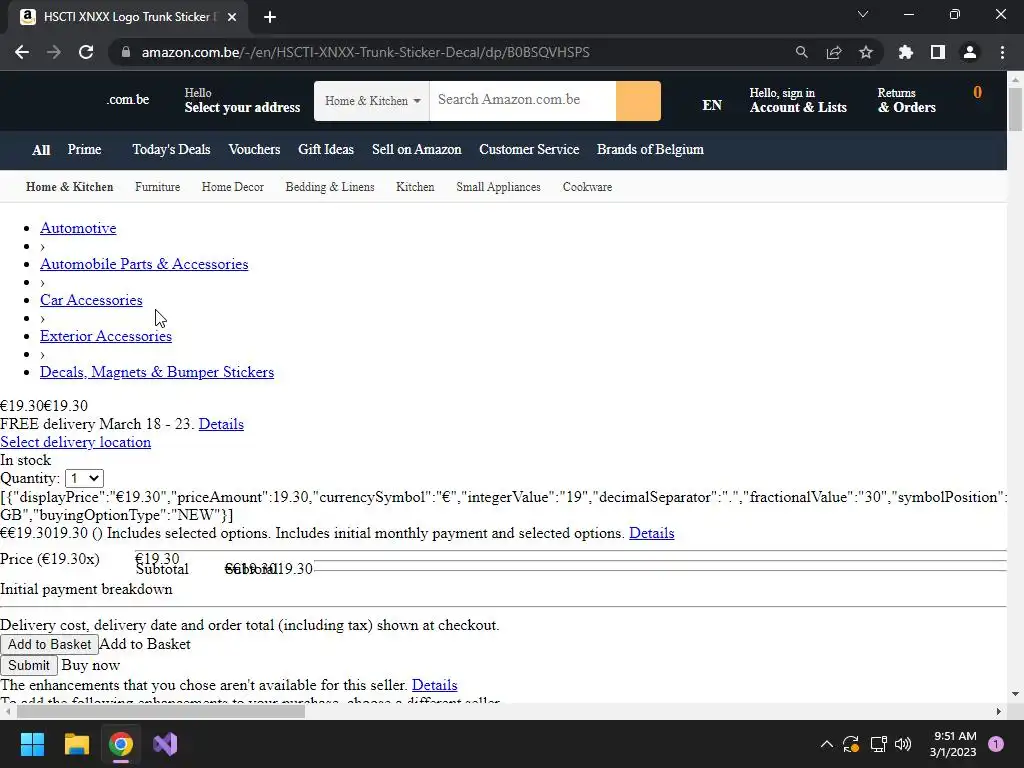Click the horizontal scrollbar thumb
The width and height of the screenshot is (1024, 768).
[161, 711]
